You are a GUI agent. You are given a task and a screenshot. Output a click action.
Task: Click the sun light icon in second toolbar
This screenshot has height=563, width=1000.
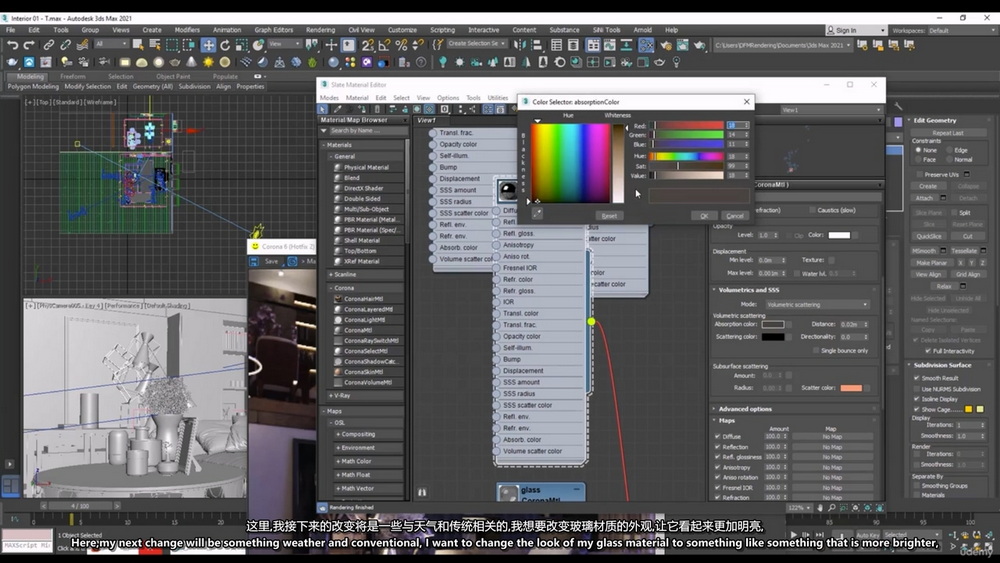coord(208,62)
